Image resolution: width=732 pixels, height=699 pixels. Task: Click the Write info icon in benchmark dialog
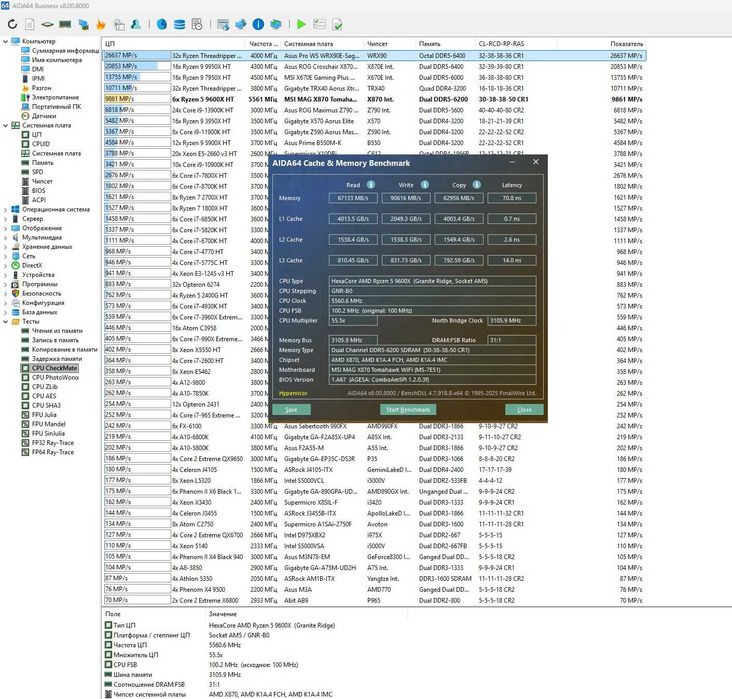click(424, 184)
